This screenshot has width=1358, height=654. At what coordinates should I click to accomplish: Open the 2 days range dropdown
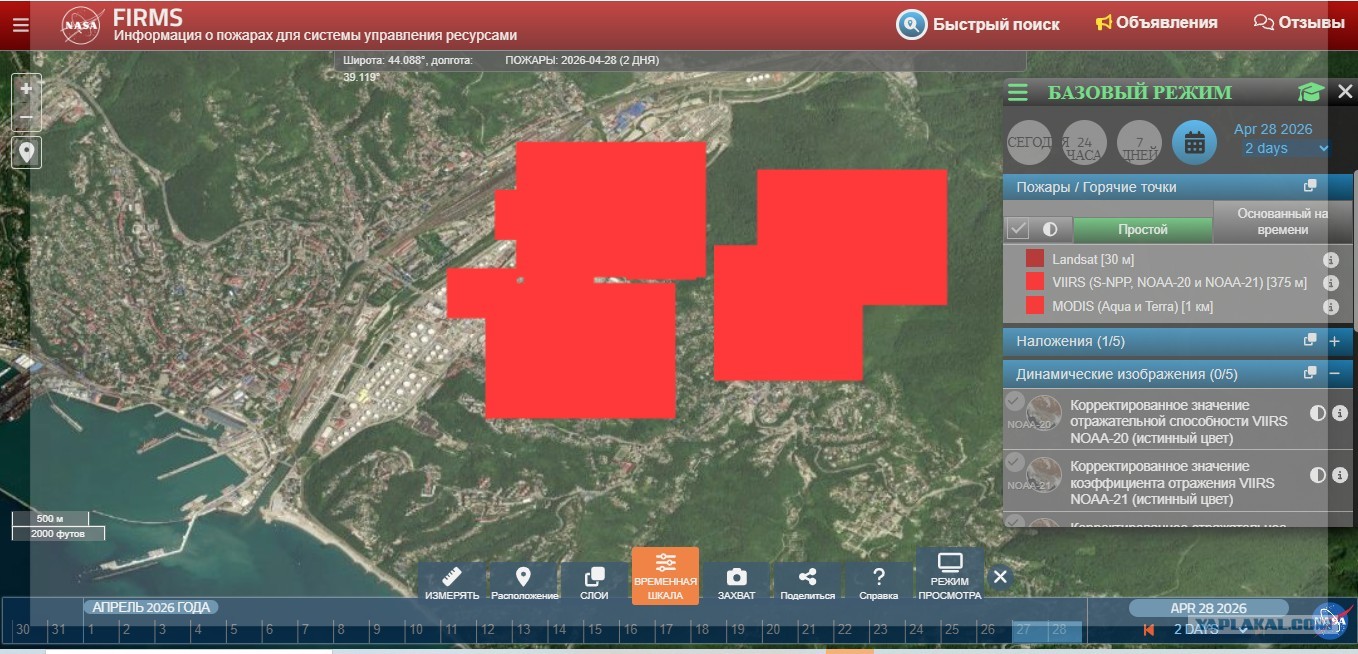(1286, 148)
